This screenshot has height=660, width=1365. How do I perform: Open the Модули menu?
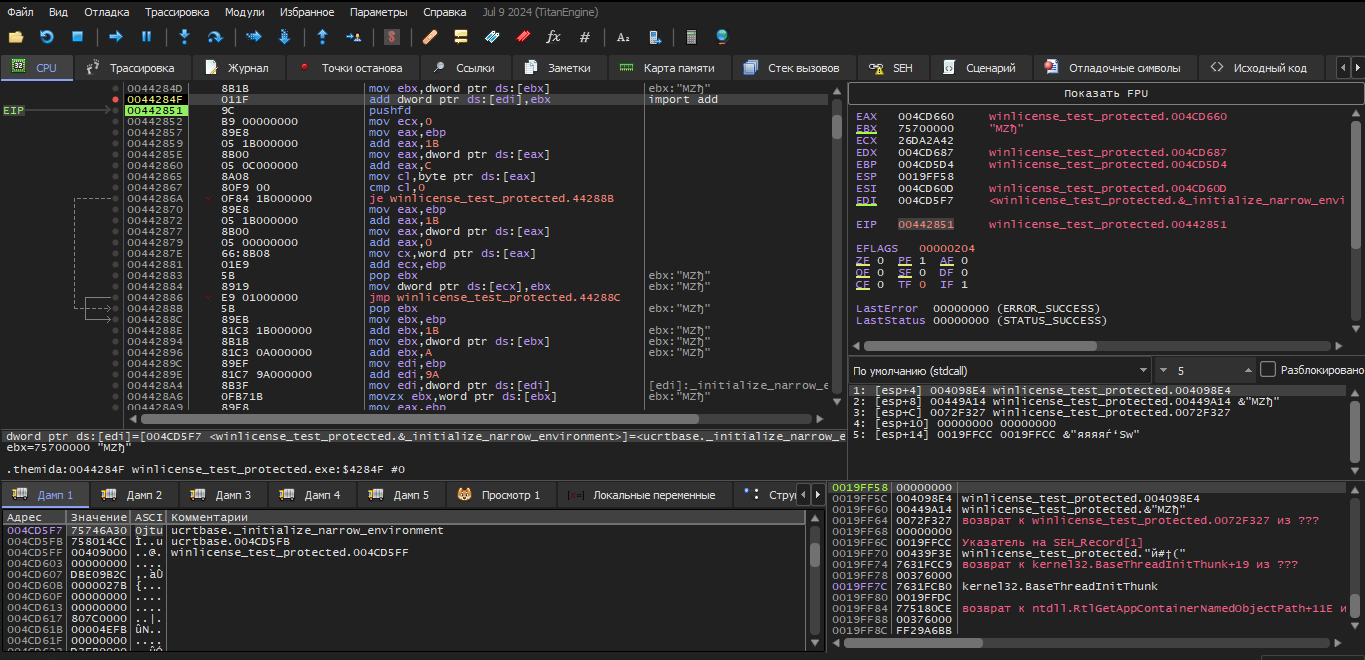[x=245, y=12]
